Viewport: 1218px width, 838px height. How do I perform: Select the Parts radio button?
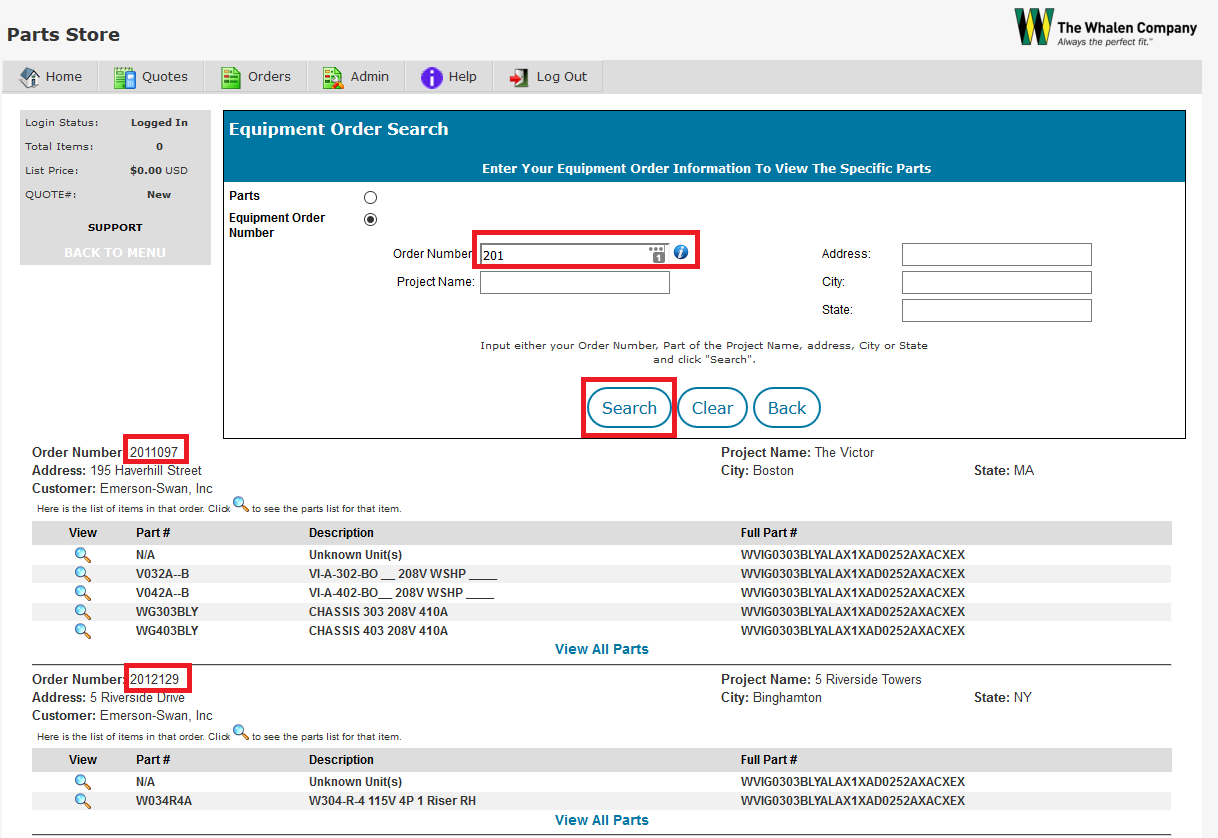click(371, 198)
